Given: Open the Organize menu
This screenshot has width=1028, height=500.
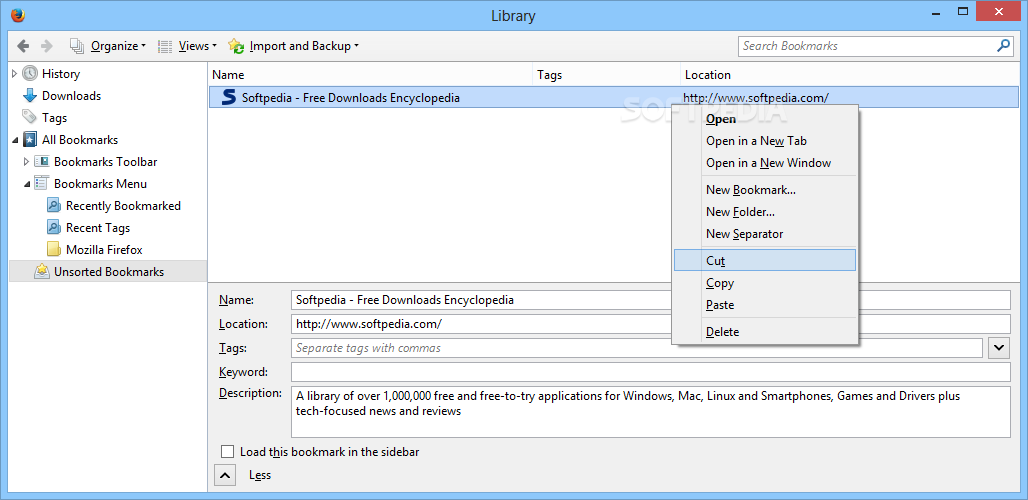Looking at the screenshot, I should 108,46.
